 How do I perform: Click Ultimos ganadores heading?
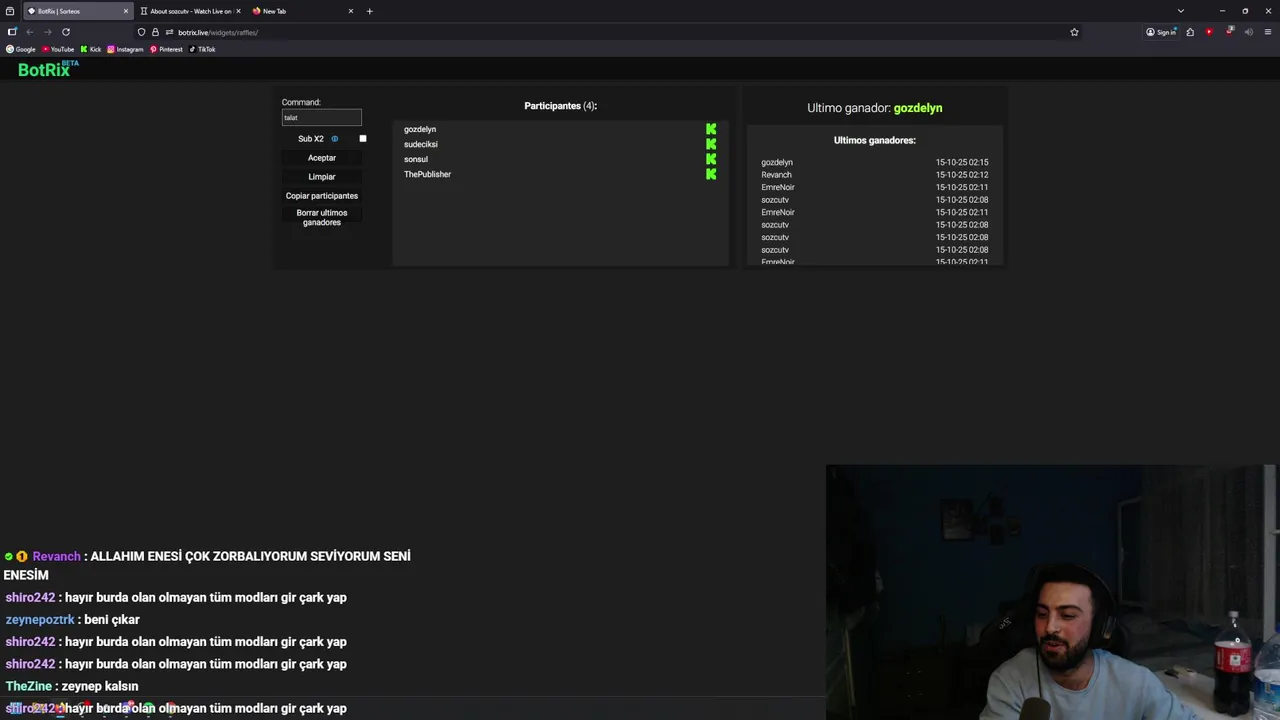tap(875, 140)
